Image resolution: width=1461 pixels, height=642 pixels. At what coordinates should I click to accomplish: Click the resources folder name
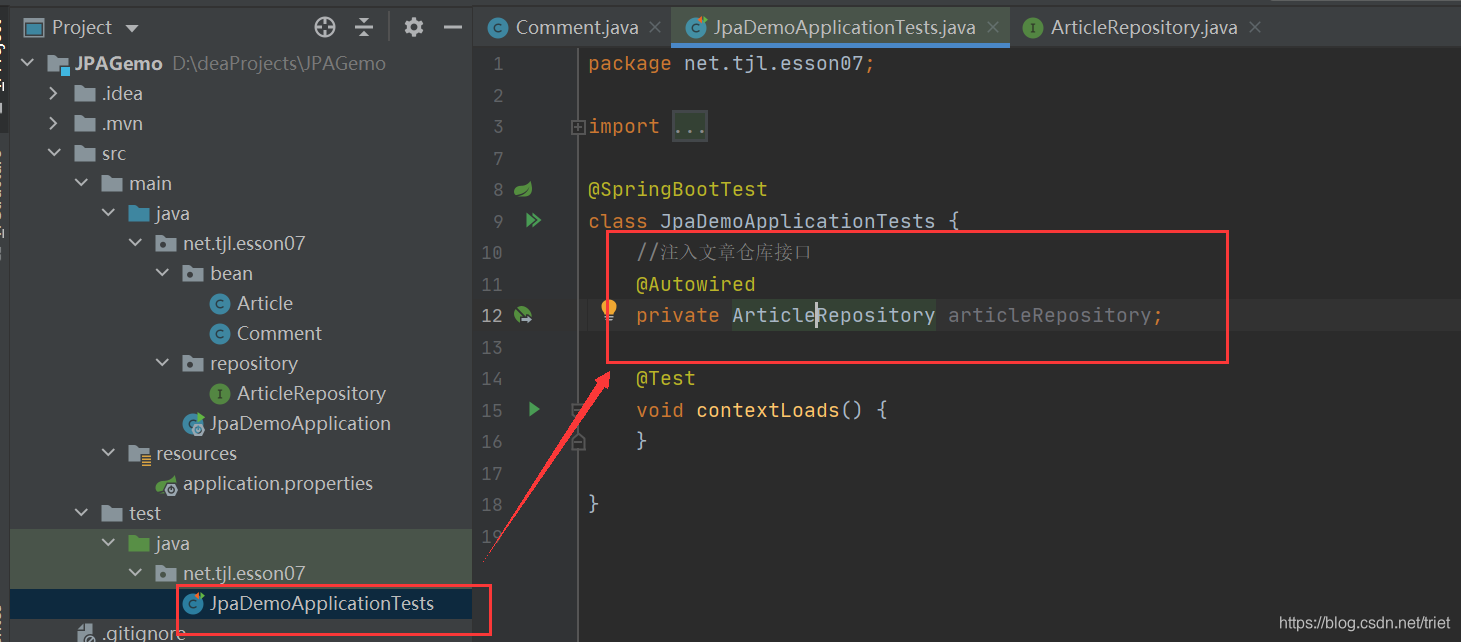[196, 453]
